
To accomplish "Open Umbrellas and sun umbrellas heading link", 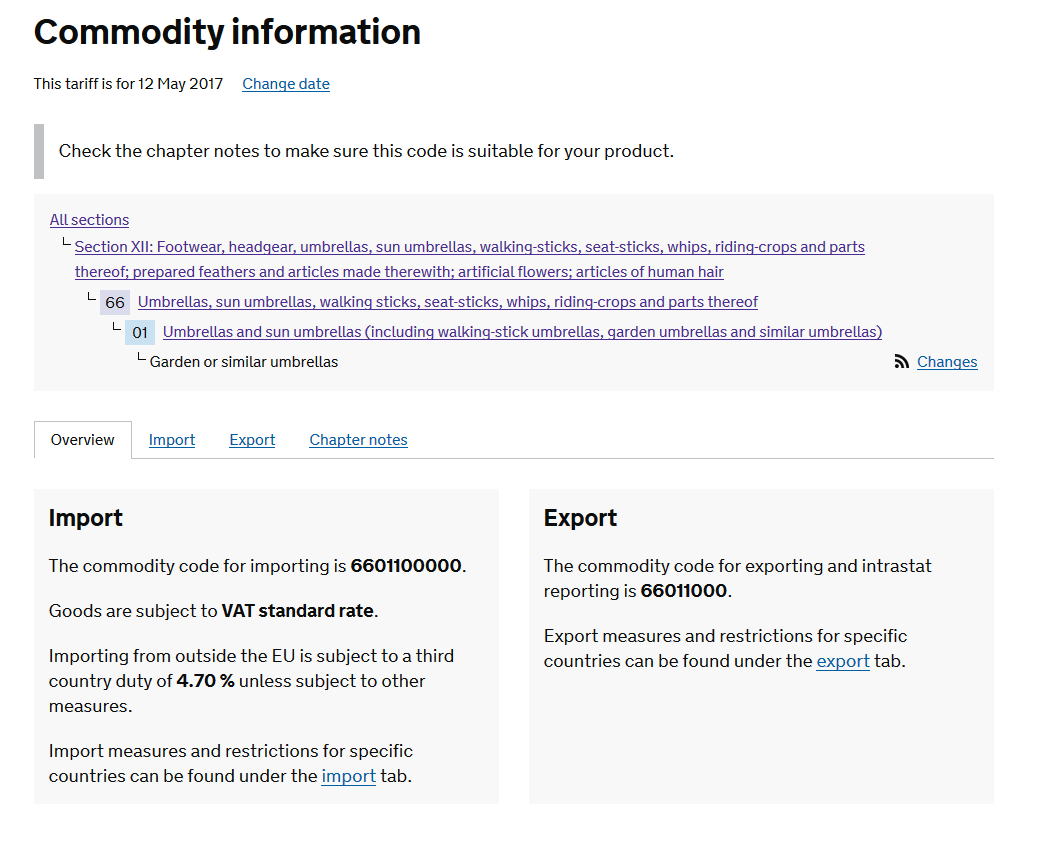I will click(x=521, y=332).
